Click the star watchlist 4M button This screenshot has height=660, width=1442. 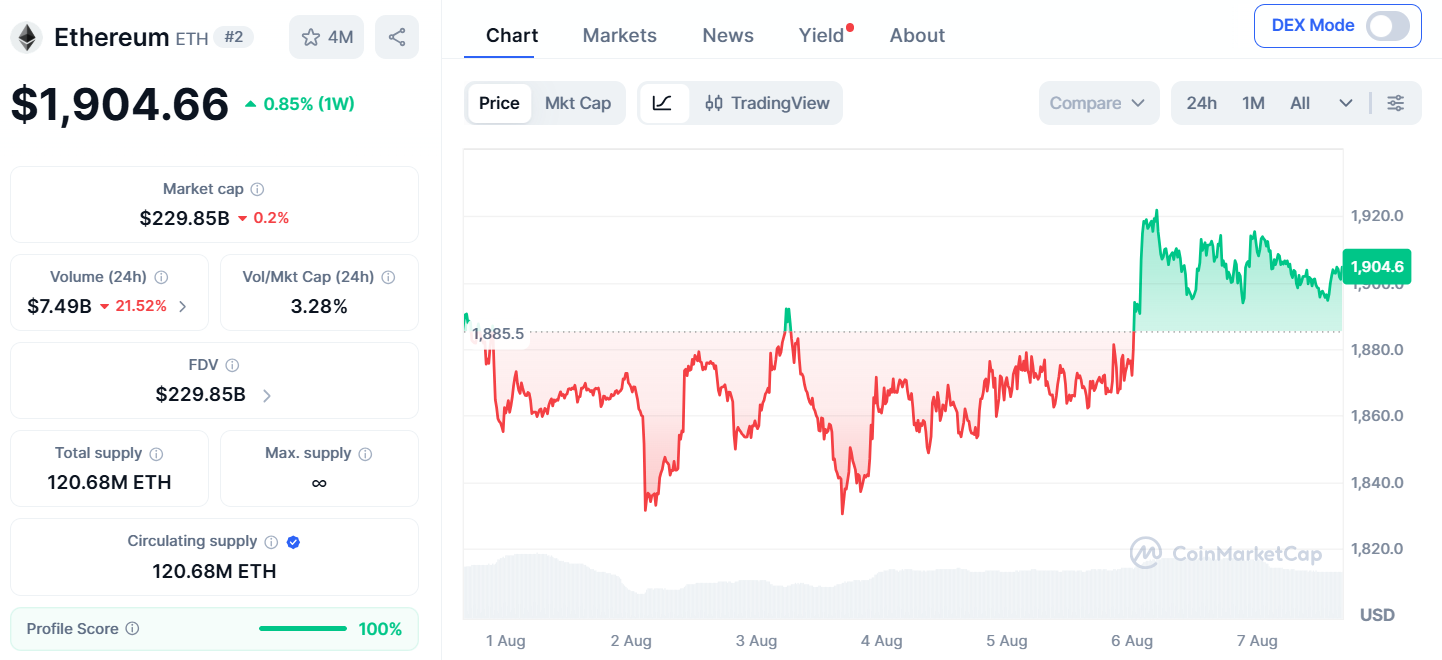pyautogui.click(x=327, y=37)
